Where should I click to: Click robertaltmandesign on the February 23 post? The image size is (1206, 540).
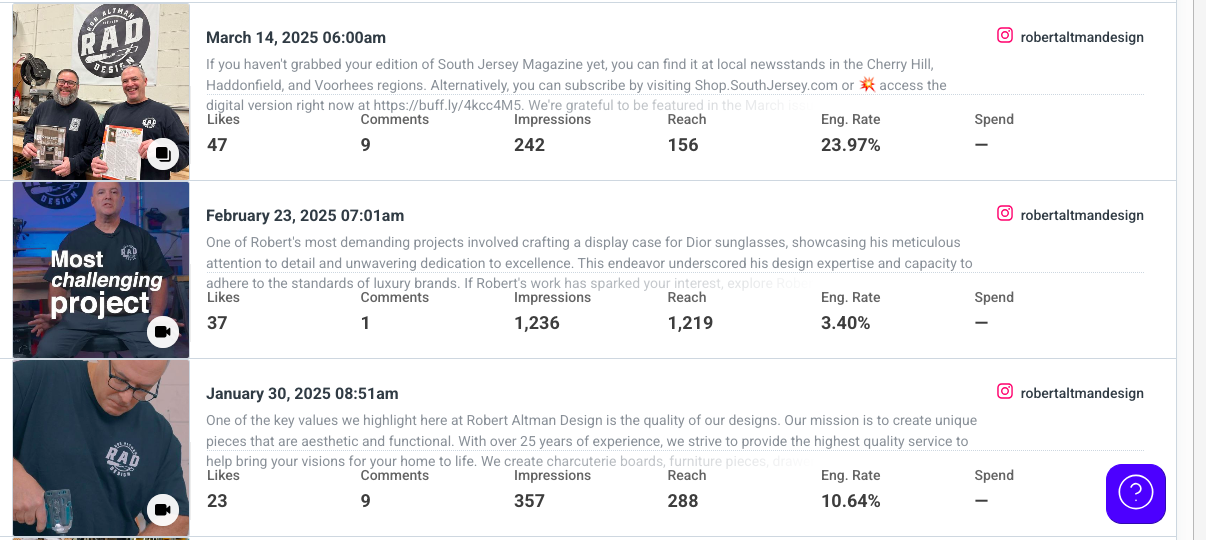coord(1082,215)
